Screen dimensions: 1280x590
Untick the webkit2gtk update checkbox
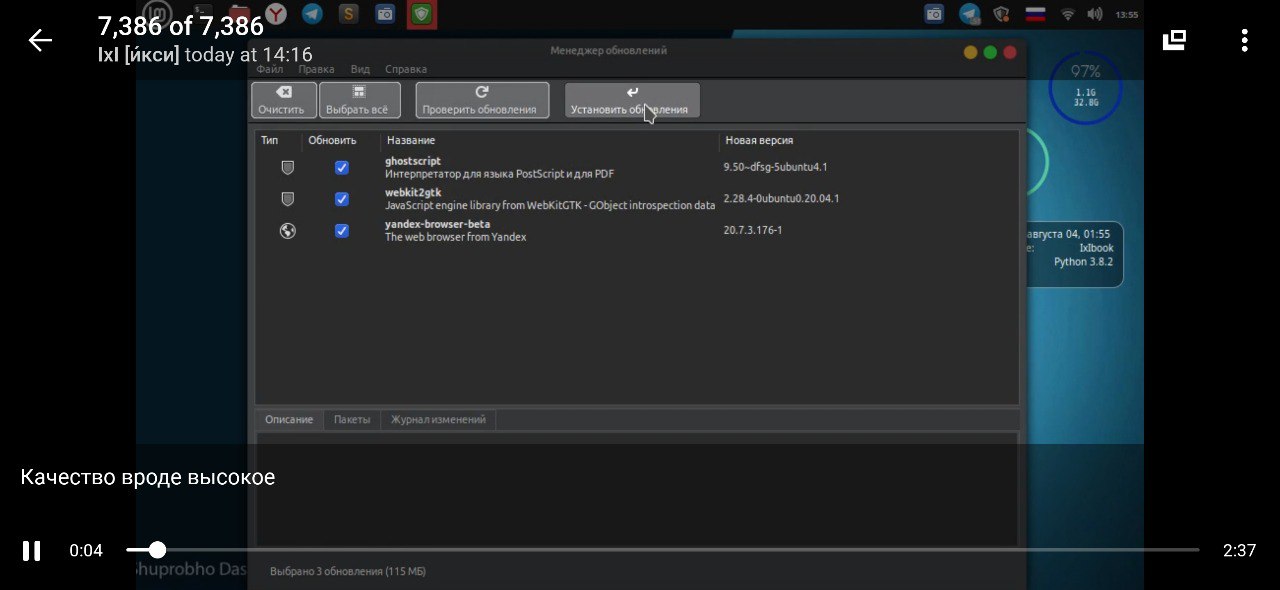(342, 199)
